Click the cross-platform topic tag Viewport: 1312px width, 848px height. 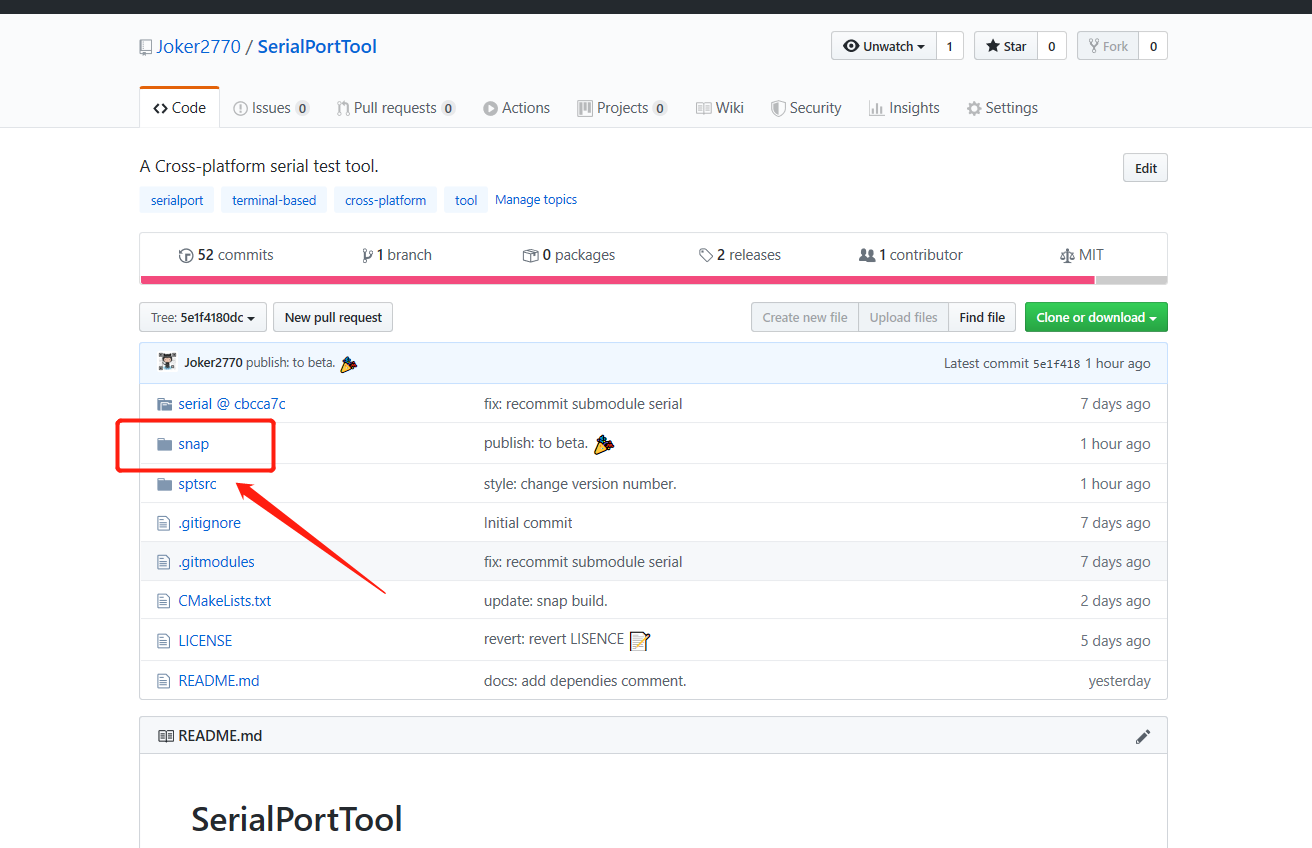click(385, 200)
